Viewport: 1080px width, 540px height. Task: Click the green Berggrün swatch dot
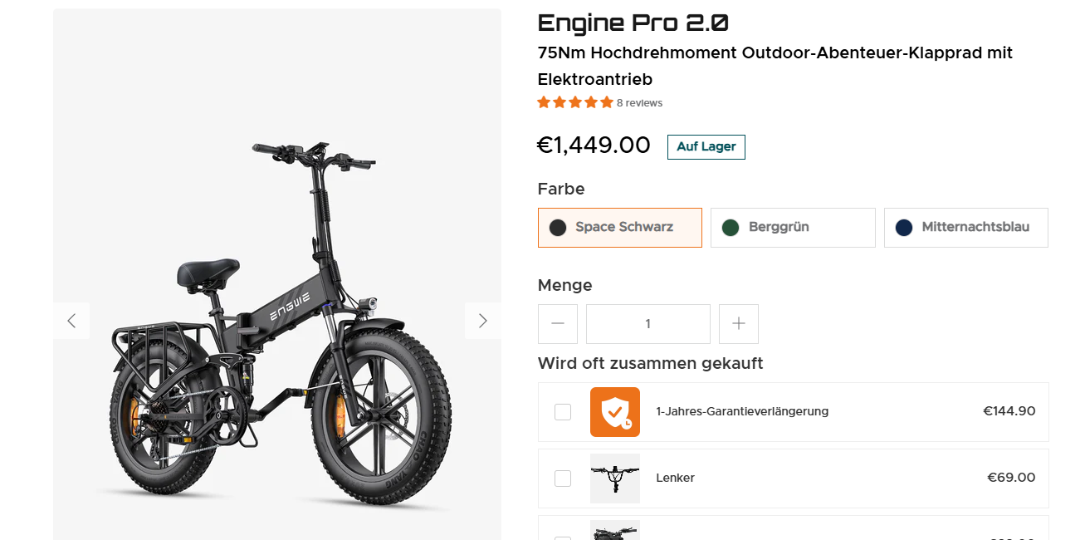(x=731, y=228)
